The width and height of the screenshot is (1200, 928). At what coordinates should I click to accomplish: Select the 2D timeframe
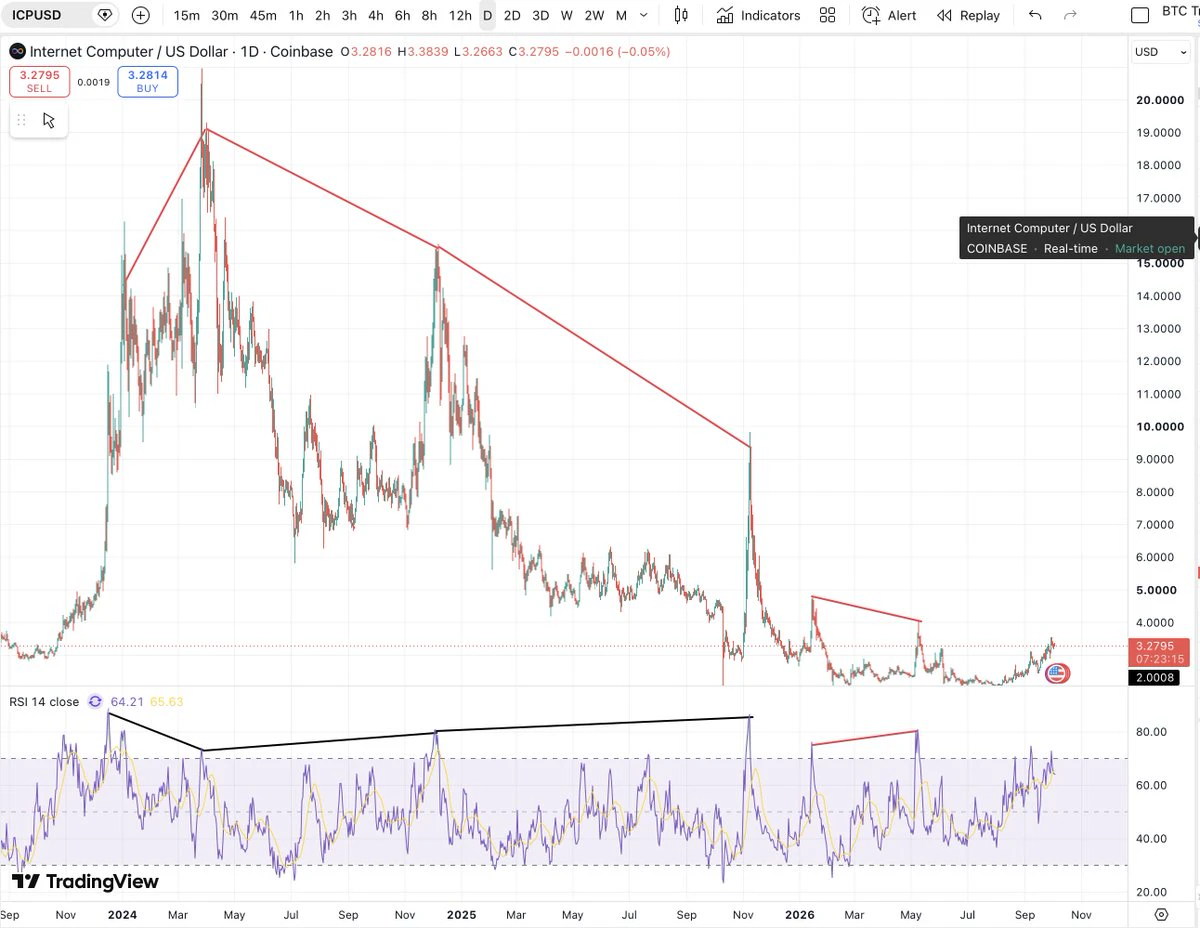[x=512, y=15]
